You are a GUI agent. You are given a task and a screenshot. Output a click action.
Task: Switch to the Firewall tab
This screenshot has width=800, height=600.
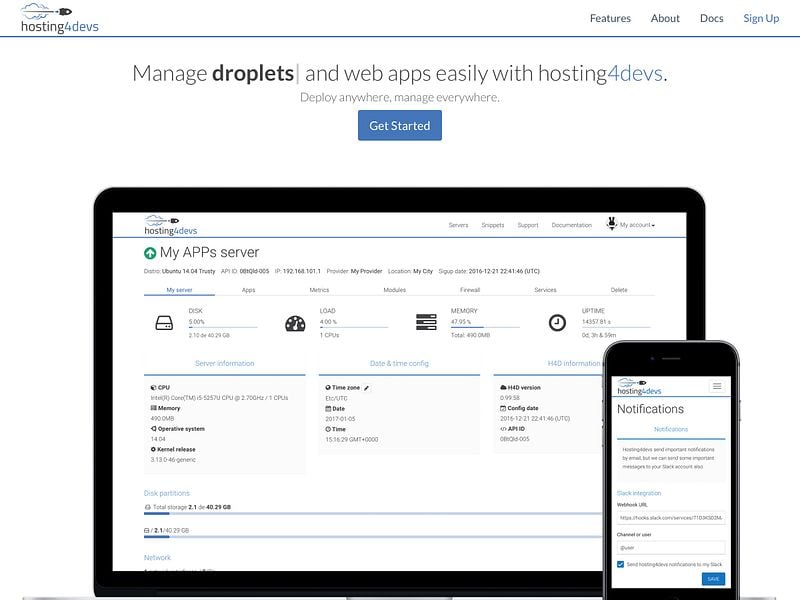(469, 290)
